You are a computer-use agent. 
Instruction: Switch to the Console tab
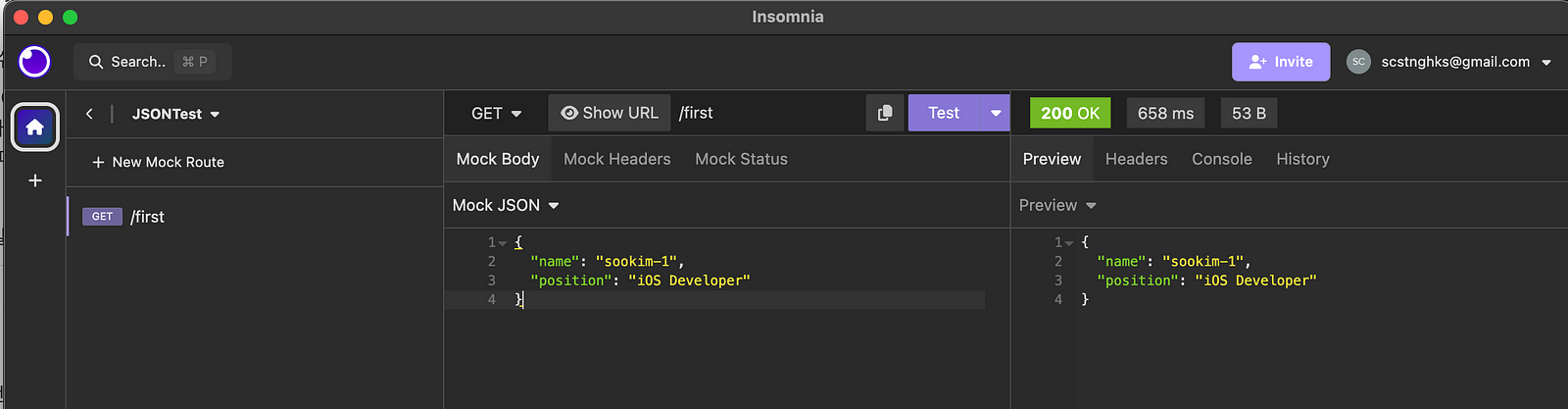coord(1221,159)
